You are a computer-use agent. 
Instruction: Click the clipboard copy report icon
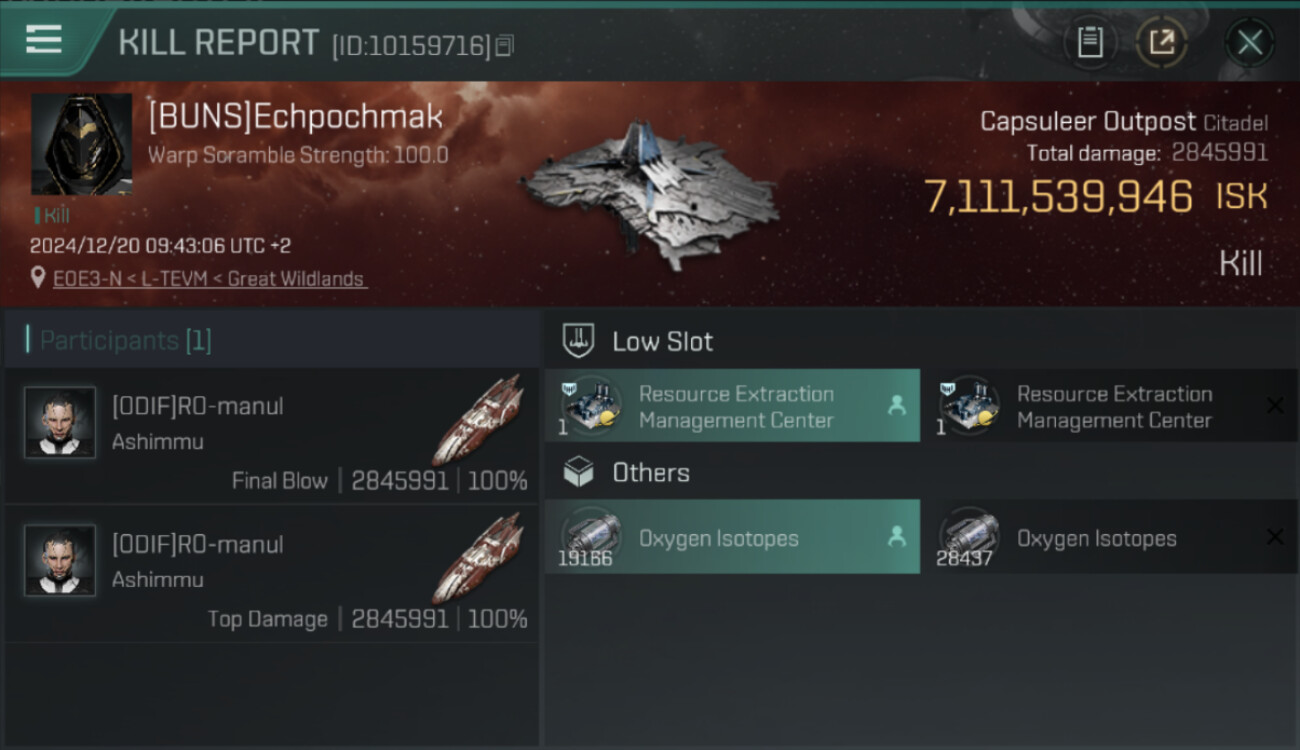click(x=1090, y=42)
